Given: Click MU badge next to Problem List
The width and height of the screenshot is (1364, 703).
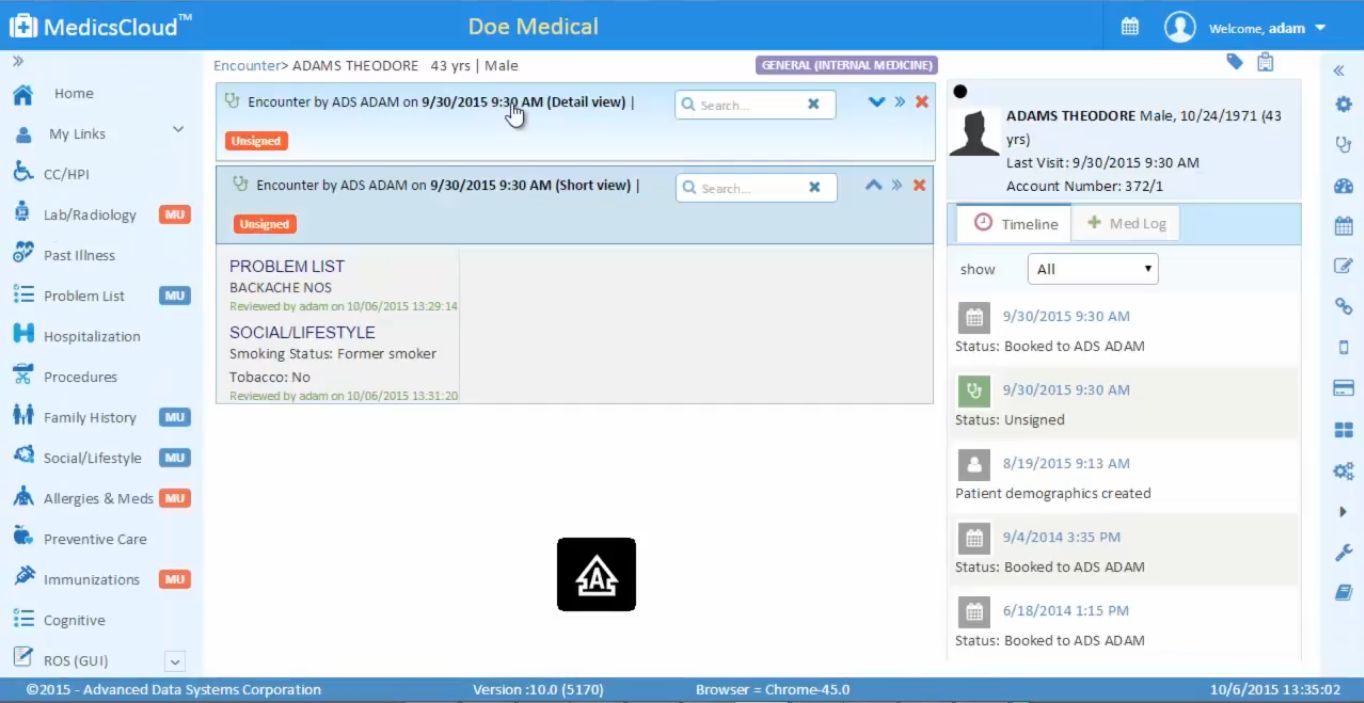Looking at the screenshot, I should (175, 295).
